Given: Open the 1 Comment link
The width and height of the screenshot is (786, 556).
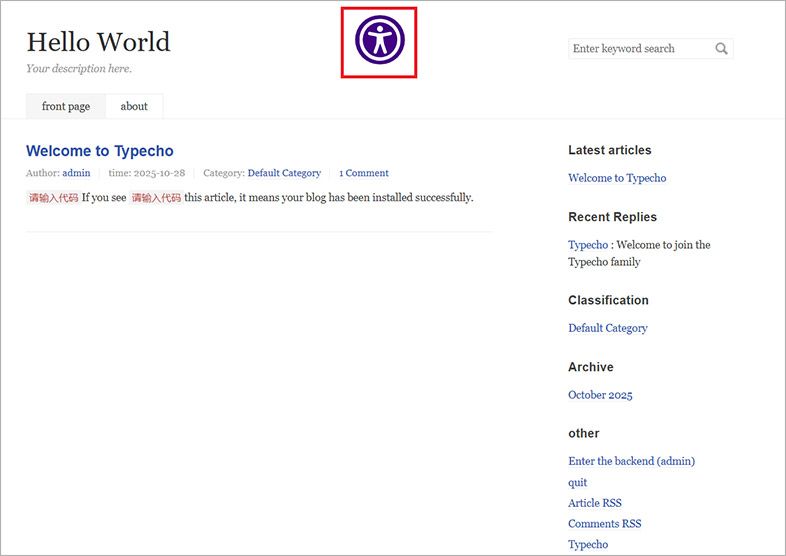Looking at the screenshot, I should pyautogui.click(x=364, y=173).
